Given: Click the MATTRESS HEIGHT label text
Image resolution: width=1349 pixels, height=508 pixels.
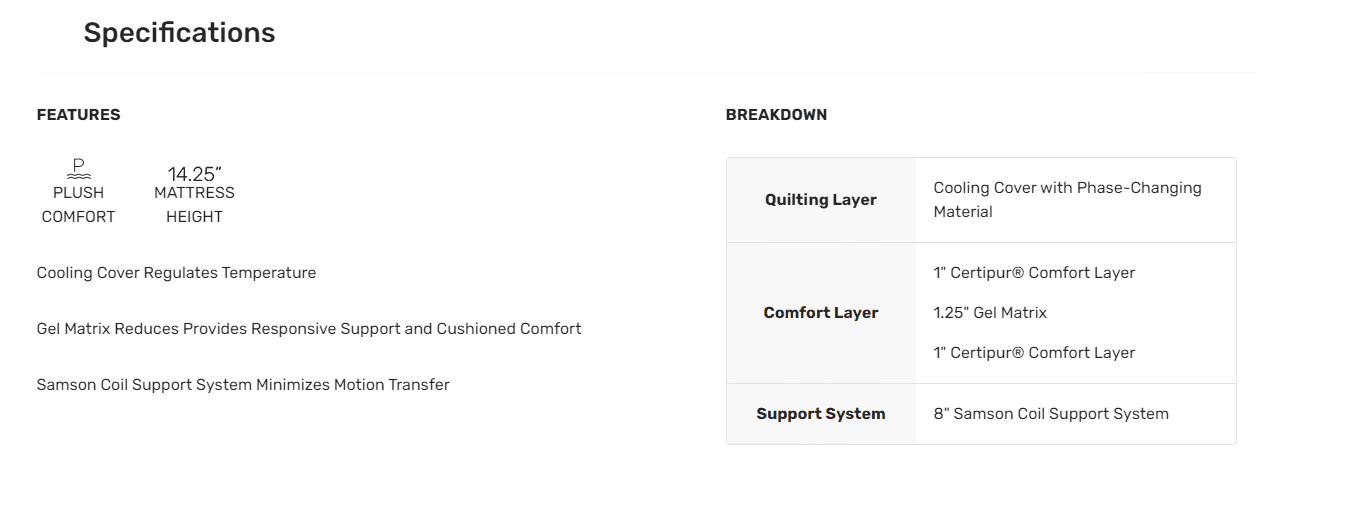Looking at the screenshot, I should point(194,205).
